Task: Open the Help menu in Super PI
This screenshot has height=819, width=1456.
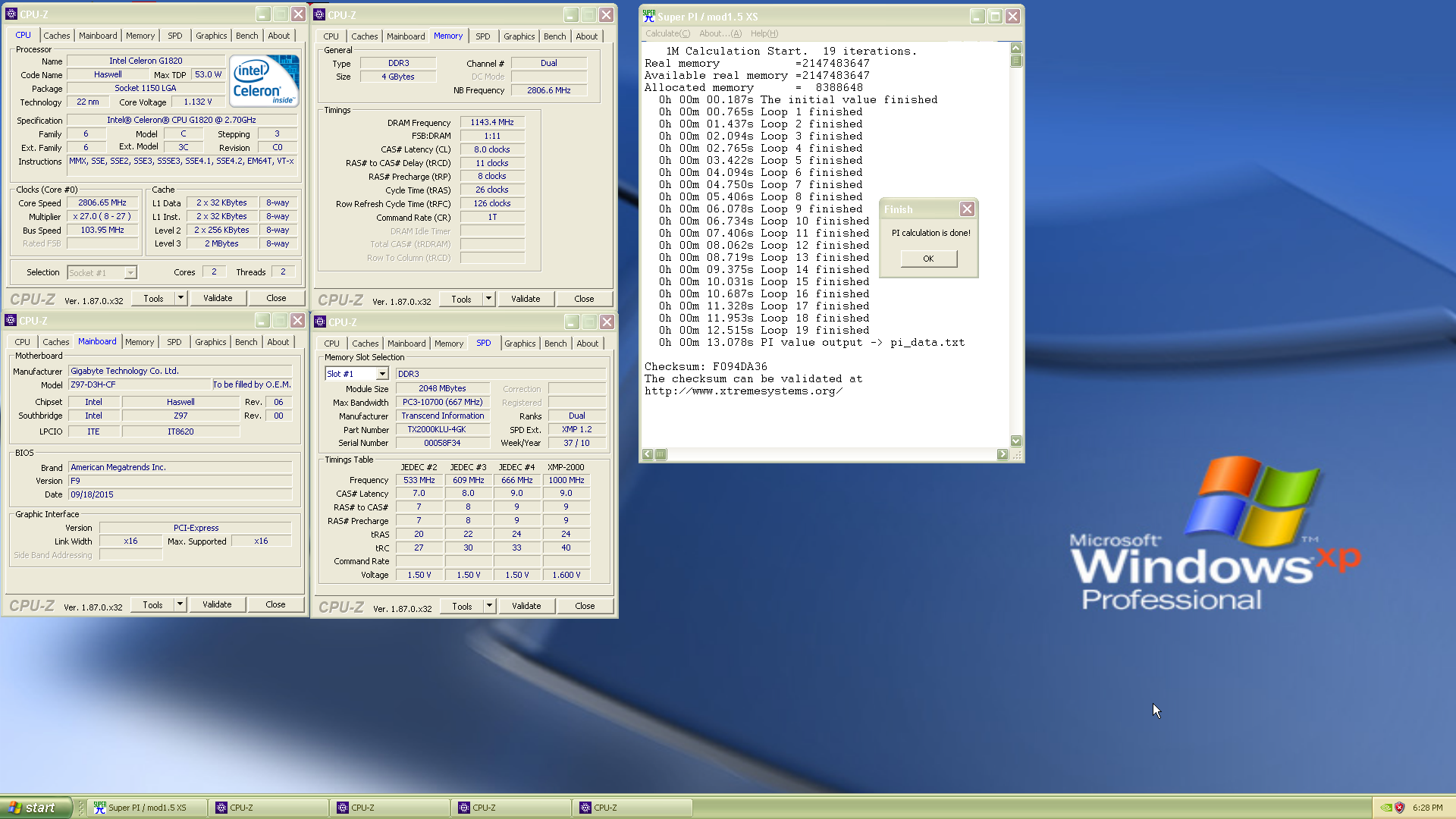Action: click(x=764, y=33)
